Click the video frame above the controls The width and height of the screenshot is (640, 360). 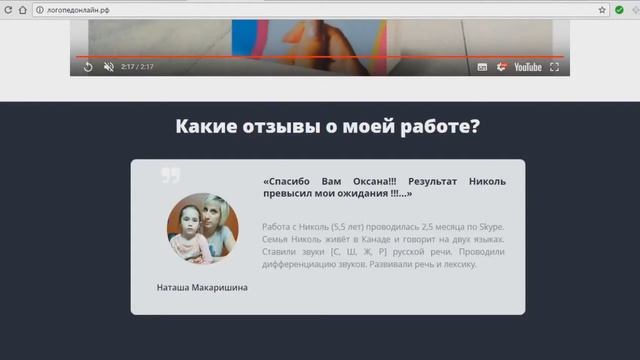[x=320, y=37]
